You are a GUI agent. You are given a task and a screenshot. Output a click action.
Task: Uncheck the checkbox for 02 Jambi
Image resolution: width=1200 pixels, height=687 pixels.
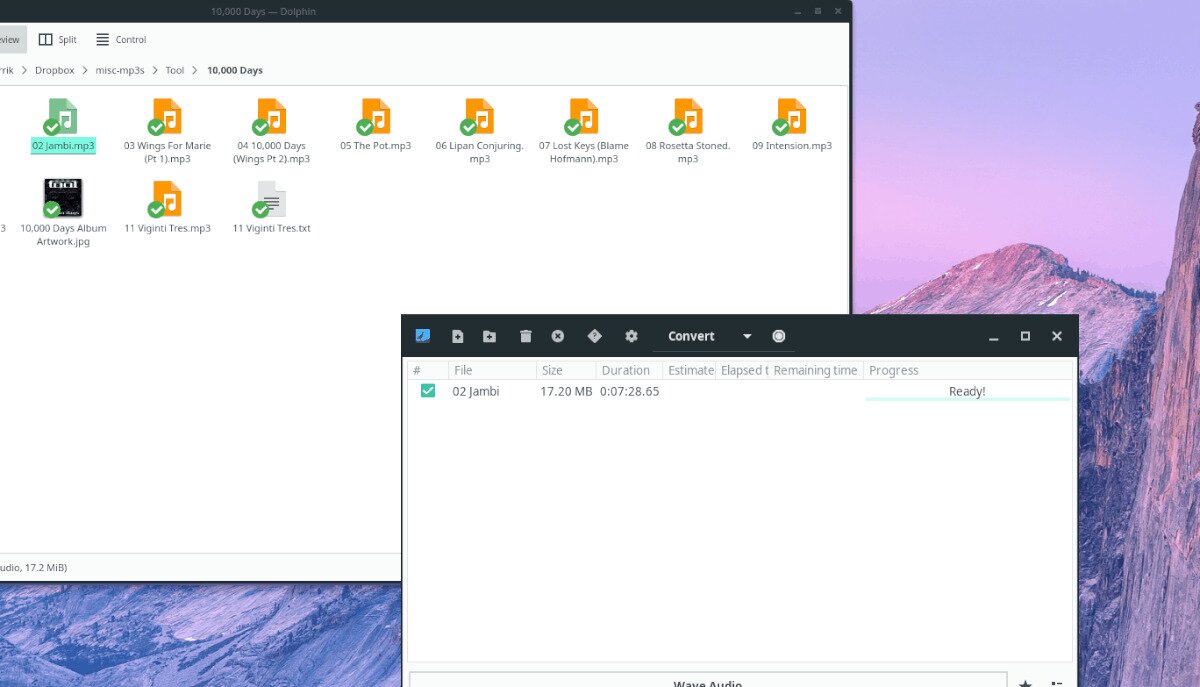(428, 391)
